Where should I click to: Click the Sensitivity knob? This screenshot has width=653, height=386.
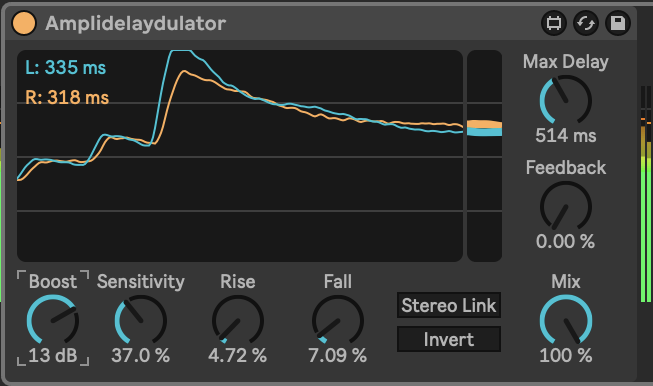[141, 321]
